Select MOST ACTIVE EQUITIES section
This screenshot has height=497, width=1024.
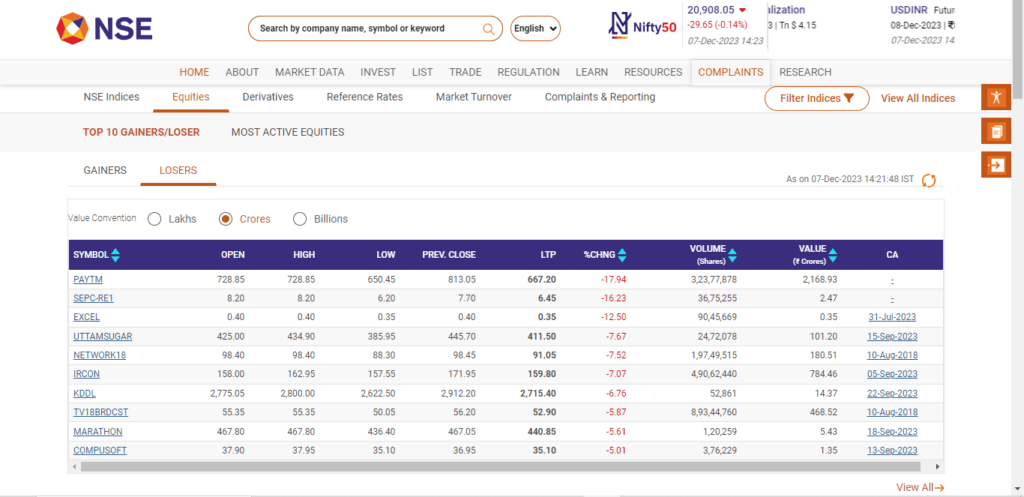(287, 133)
